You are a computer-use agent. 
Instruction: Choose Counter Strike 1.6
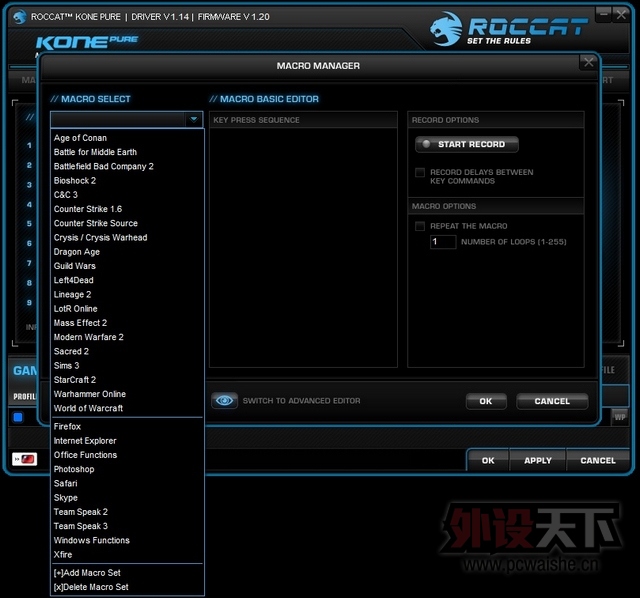[x=127, y=209]
